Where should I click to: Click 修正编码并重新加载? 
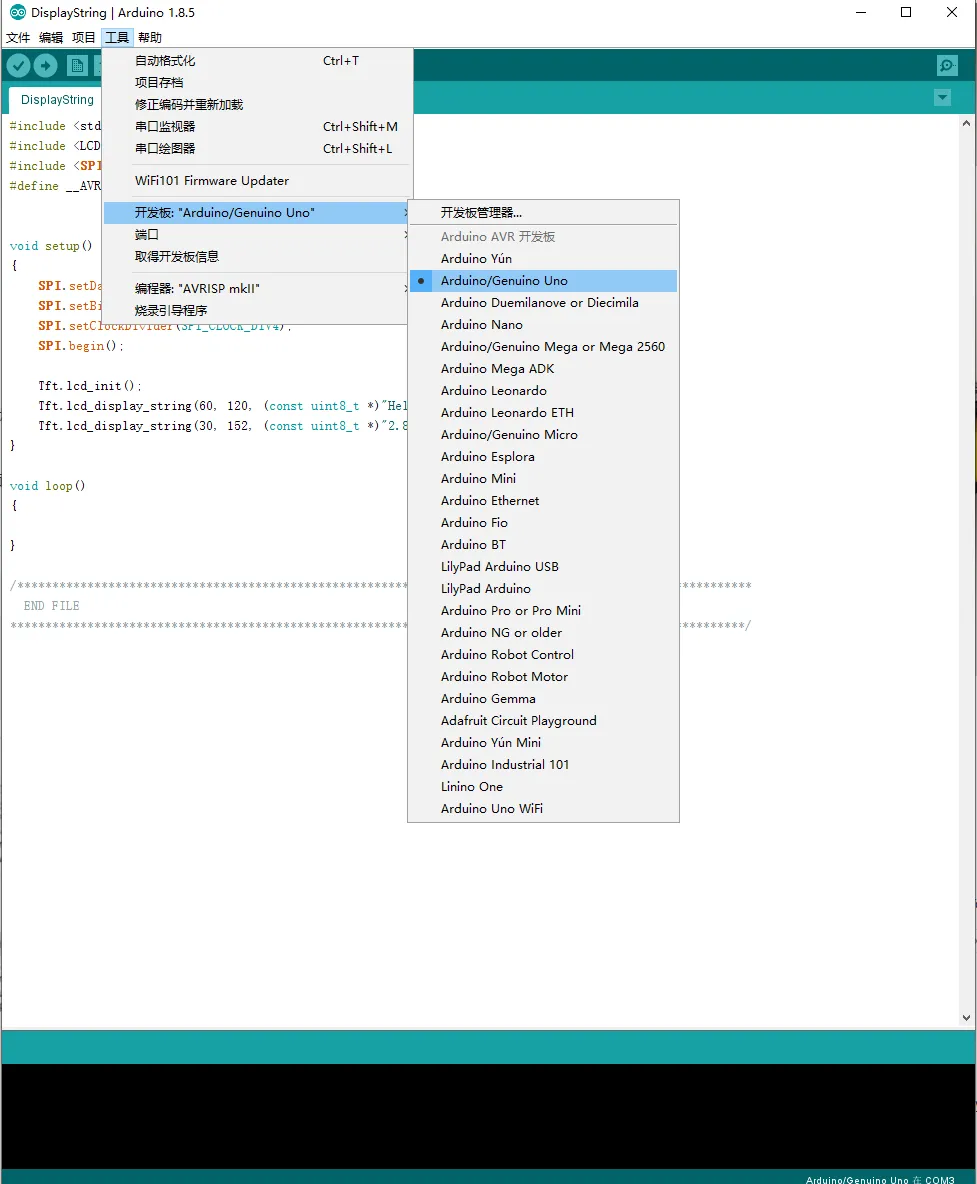click(x=258, y=105)
